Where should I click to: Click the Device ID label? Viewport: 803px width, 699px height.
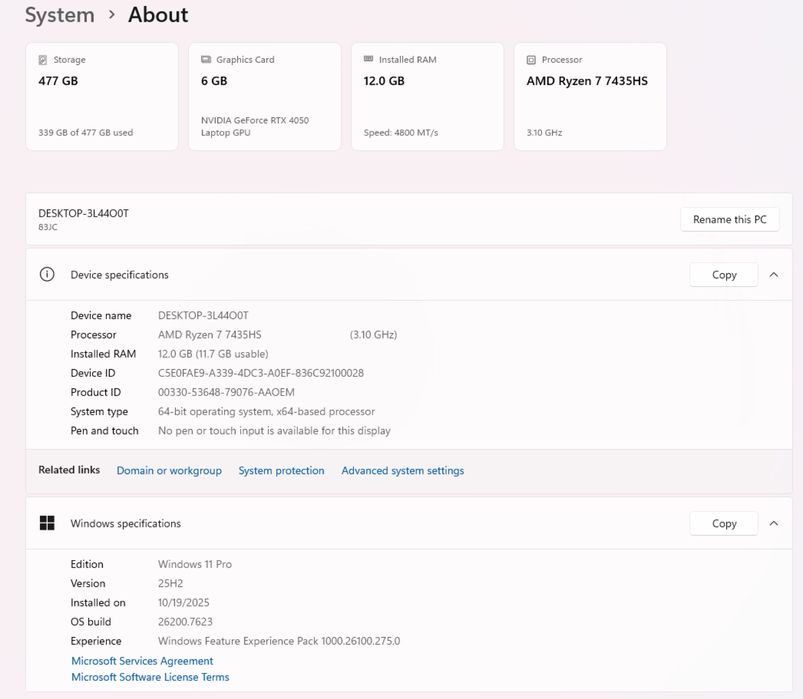click(93, 373)
